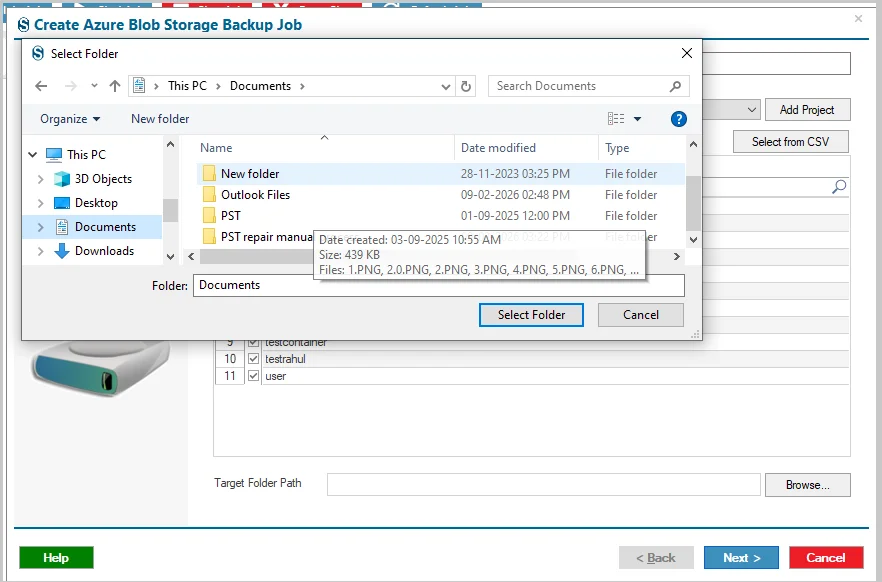Confirm with the Select Folder button
This screenshot has width=882, height=582.
(x=531, y=315)
